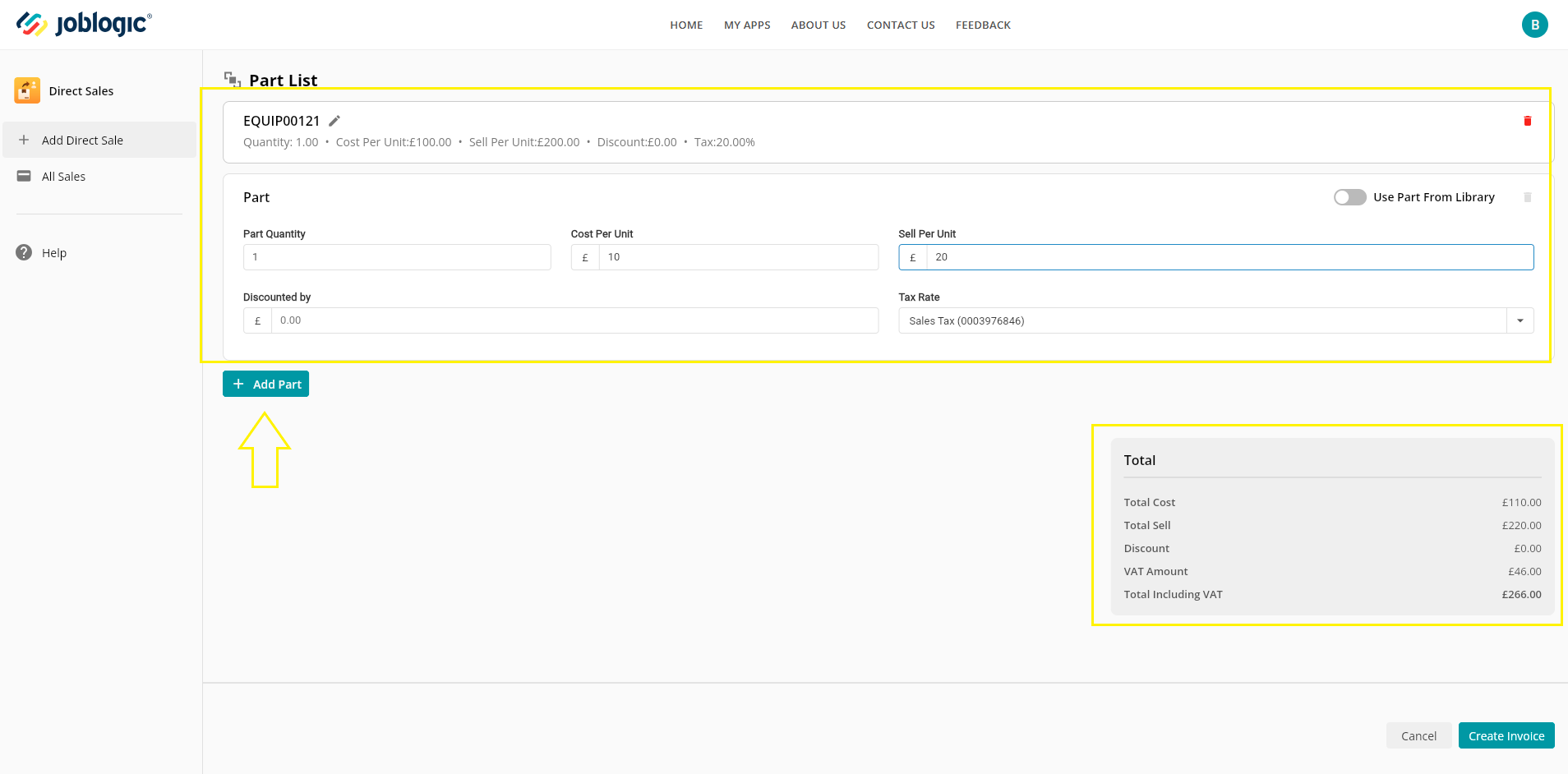Edit EQUIP00121 with the pencil icon
Viewport: 1568px width, 774px height.
coord(334,121)
